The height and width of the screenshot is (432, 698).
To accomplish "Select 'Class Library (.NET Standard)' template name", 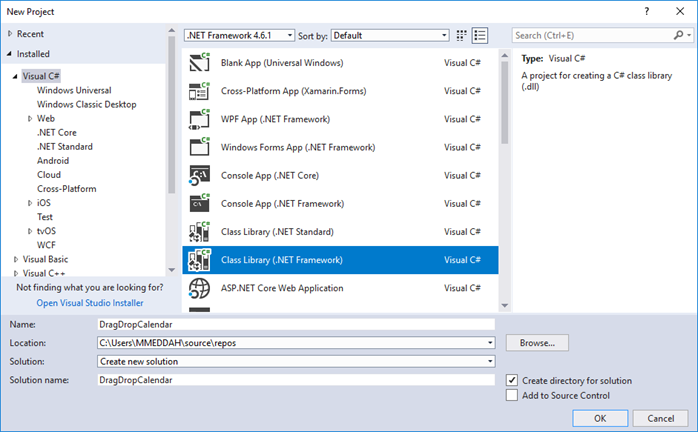I will (x=277, y=232).
